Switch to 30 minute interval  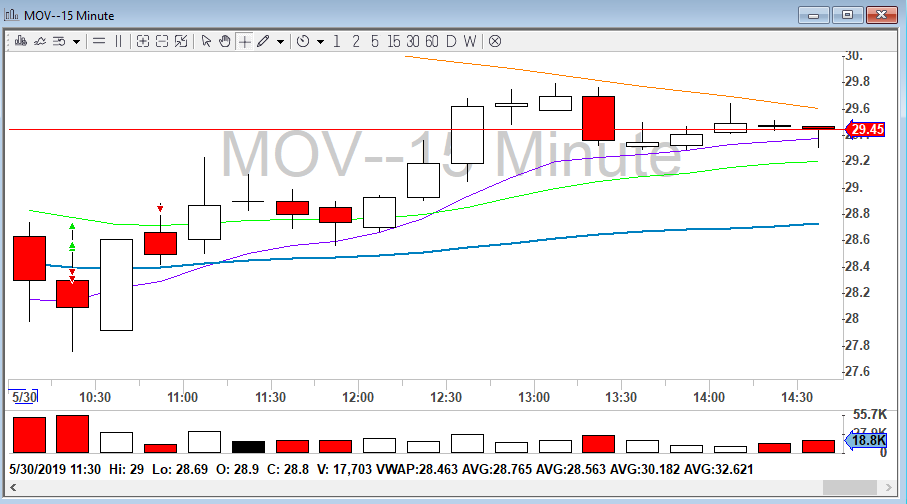click(x=412, y=41)
